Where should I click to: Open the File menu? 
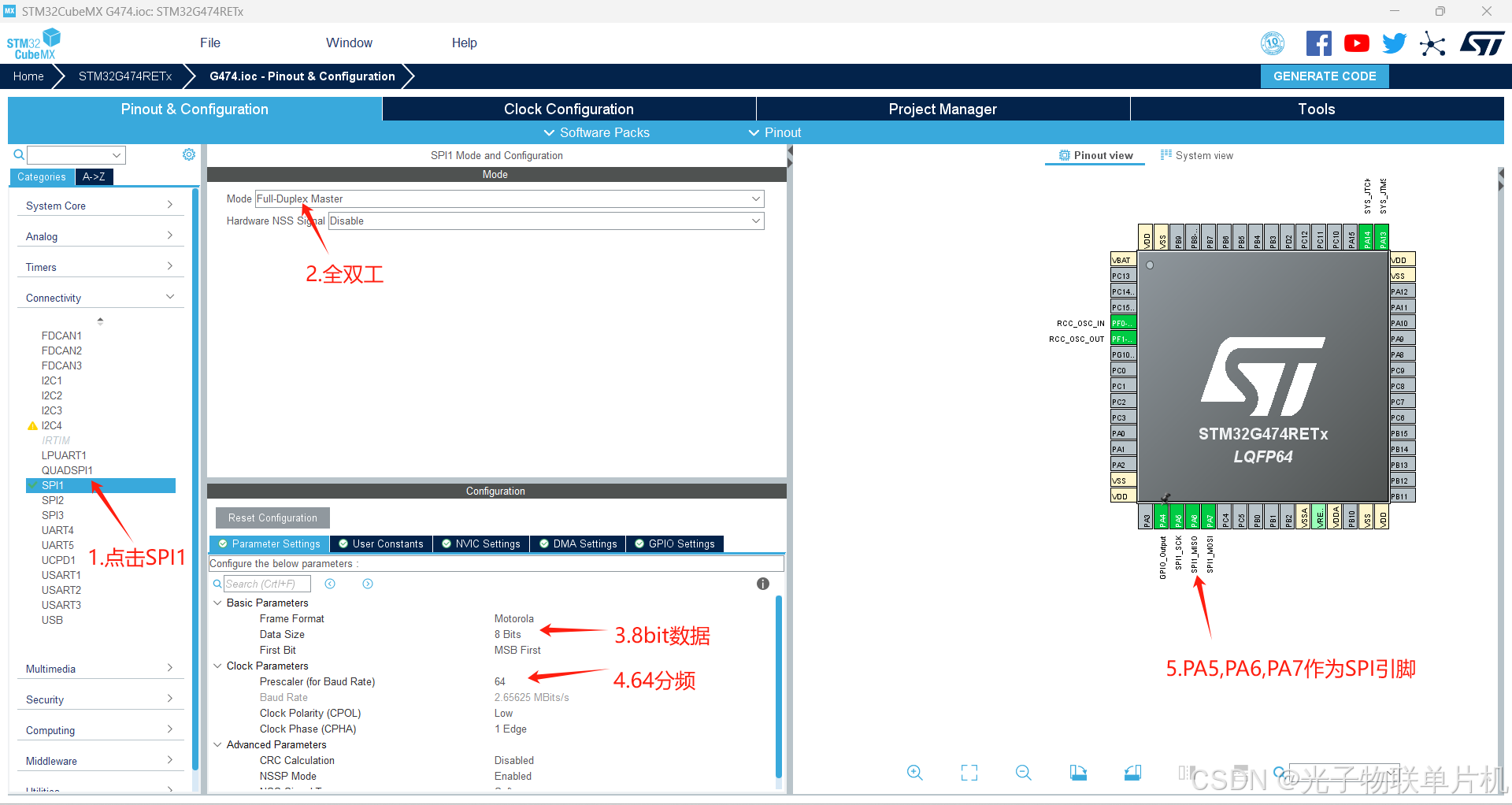(x=210, y=43)
